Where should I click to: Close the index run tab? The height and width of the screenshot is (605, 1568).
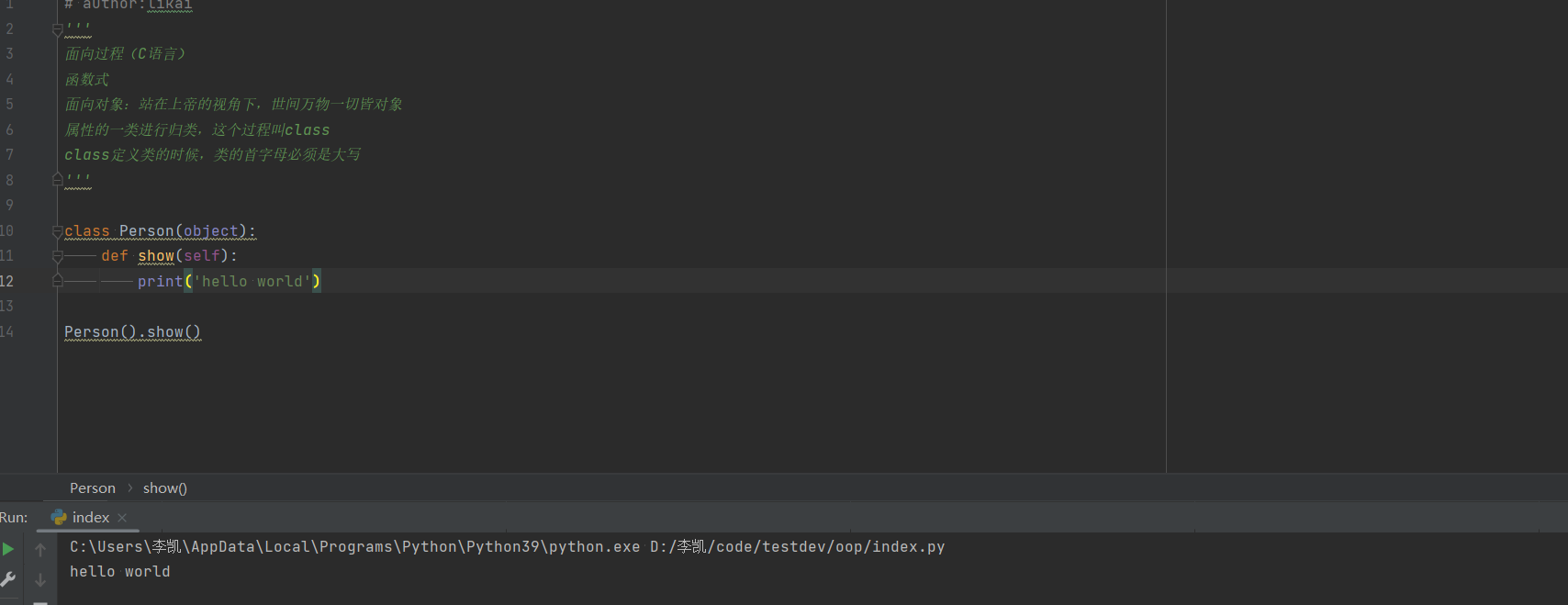click(122, 518)
